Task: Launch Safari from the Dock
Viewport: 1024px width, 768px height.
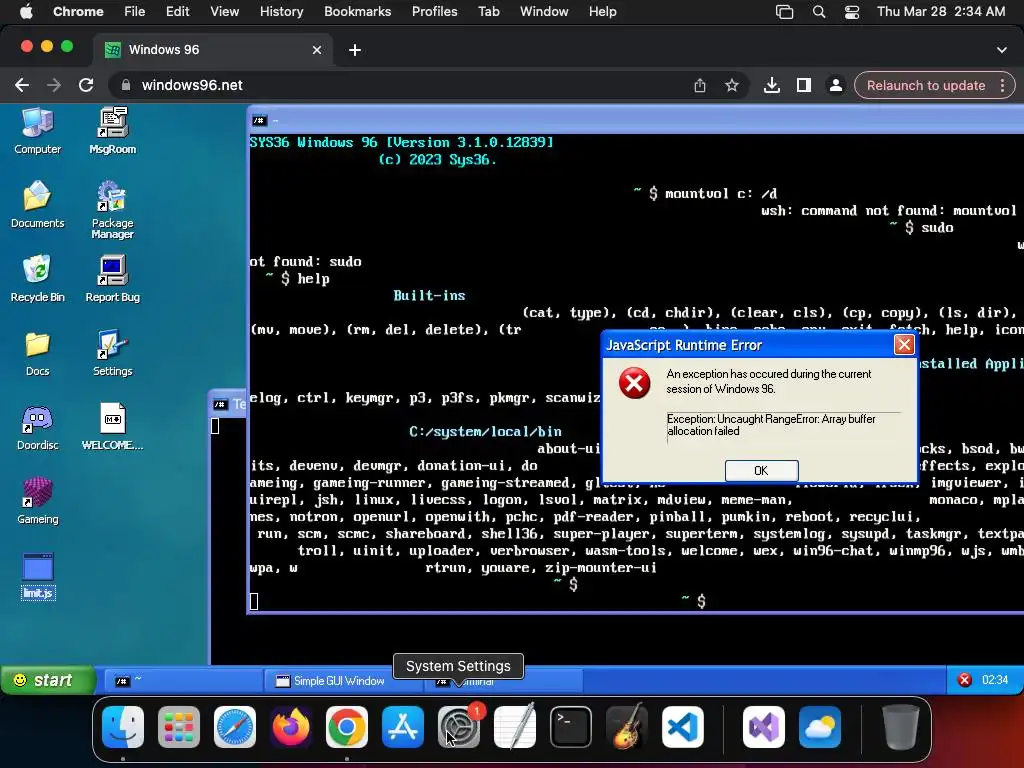Action: (x=234, y=727)
